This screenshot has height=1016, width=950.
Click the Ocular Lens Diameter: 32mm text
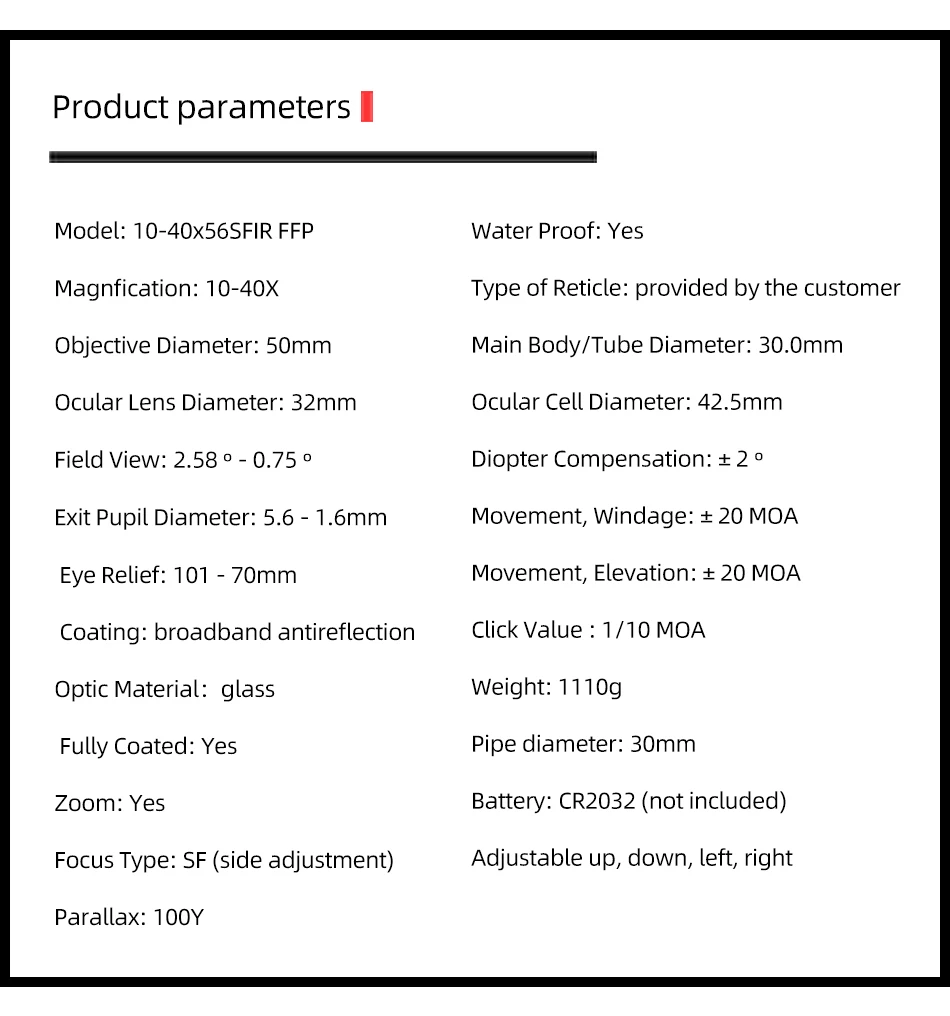pos(205,403)
